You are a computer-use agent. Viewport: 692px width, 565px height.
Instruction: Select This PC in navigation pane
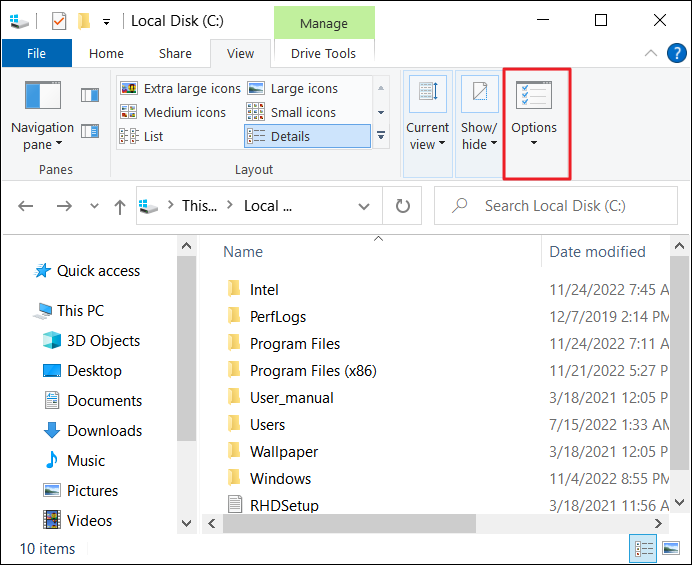click(x=70, y=311)
